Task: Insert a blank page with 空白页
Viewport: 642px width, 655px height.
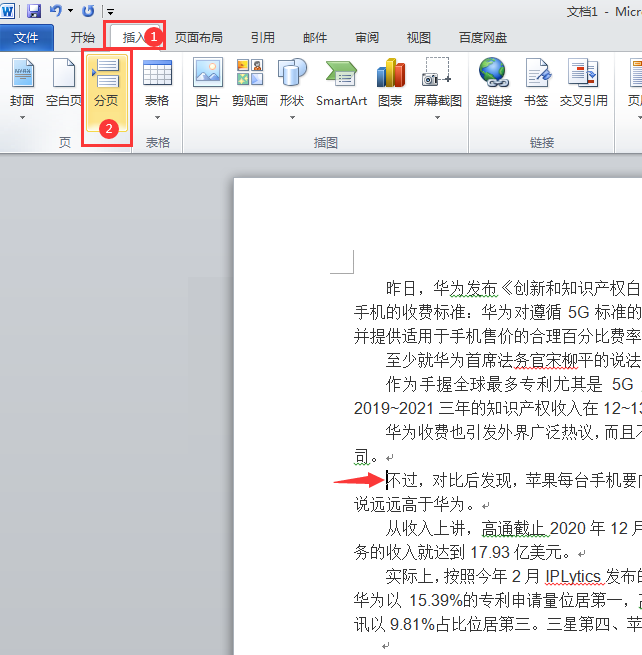Action: tap(63, 83)
